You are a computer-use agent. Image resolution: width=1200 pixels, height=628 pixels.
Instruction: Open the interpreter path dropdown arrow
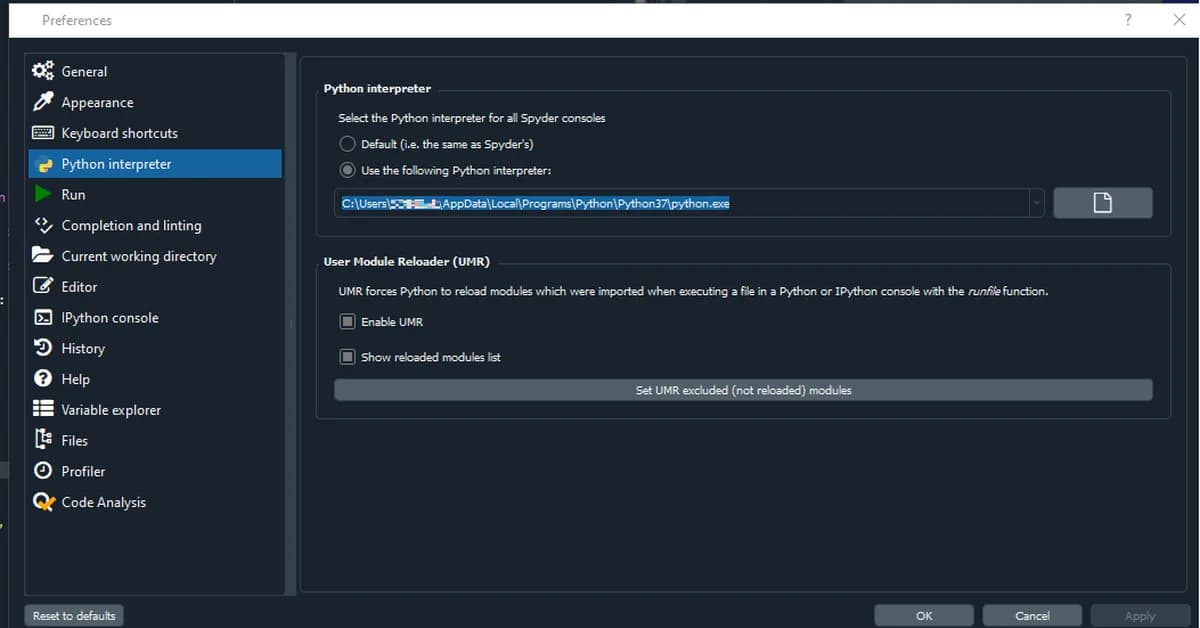coord(1037,203)
